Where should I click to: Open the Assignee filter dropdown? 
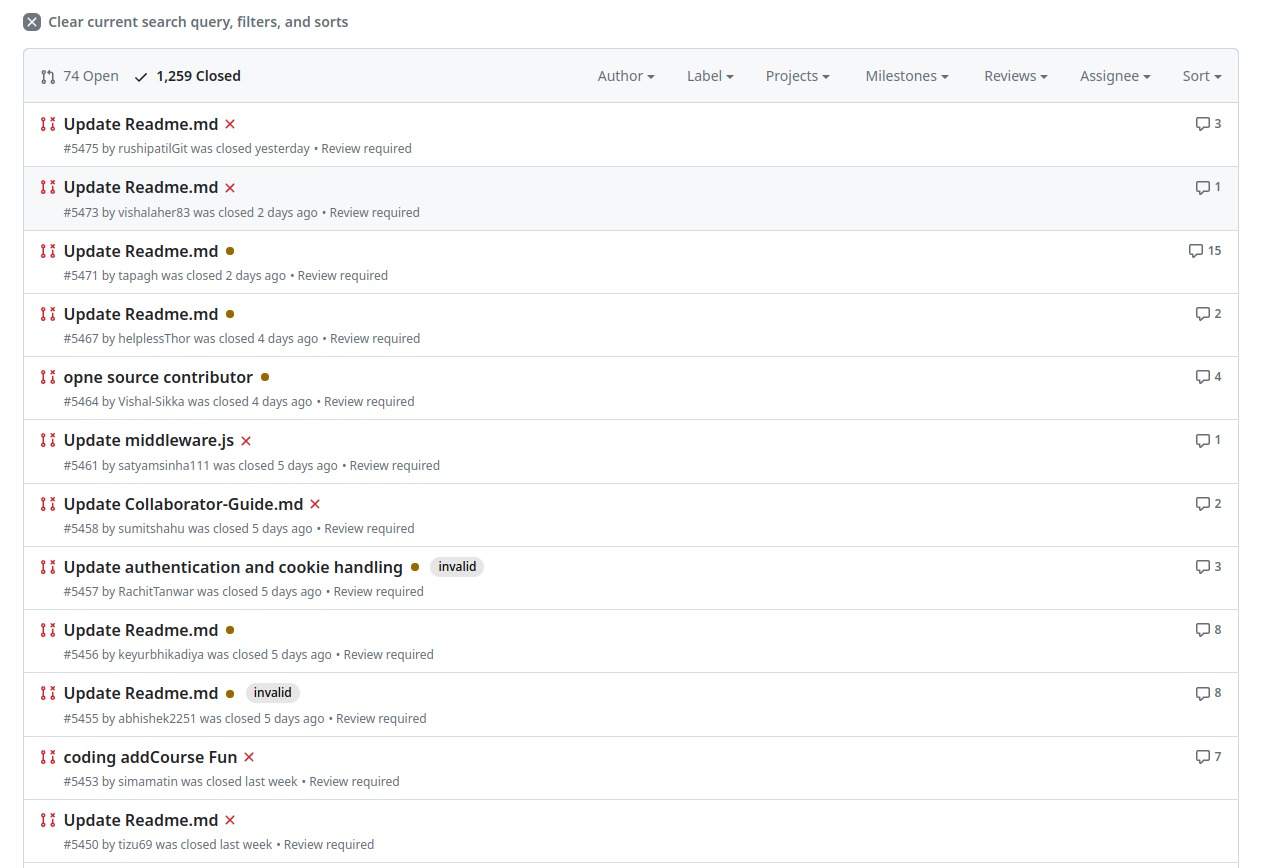1115,76
